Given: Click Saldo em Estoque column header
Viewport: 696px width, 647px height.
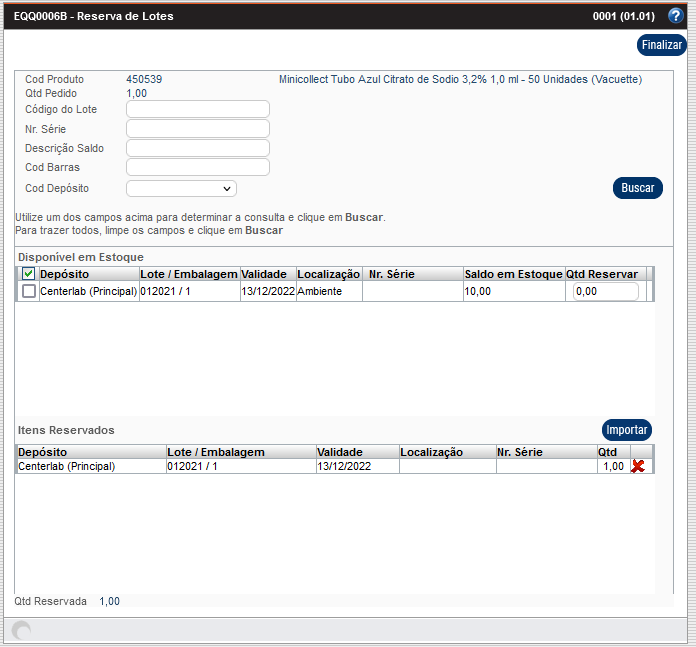Looking at the screenshot, I should (513, 274).
